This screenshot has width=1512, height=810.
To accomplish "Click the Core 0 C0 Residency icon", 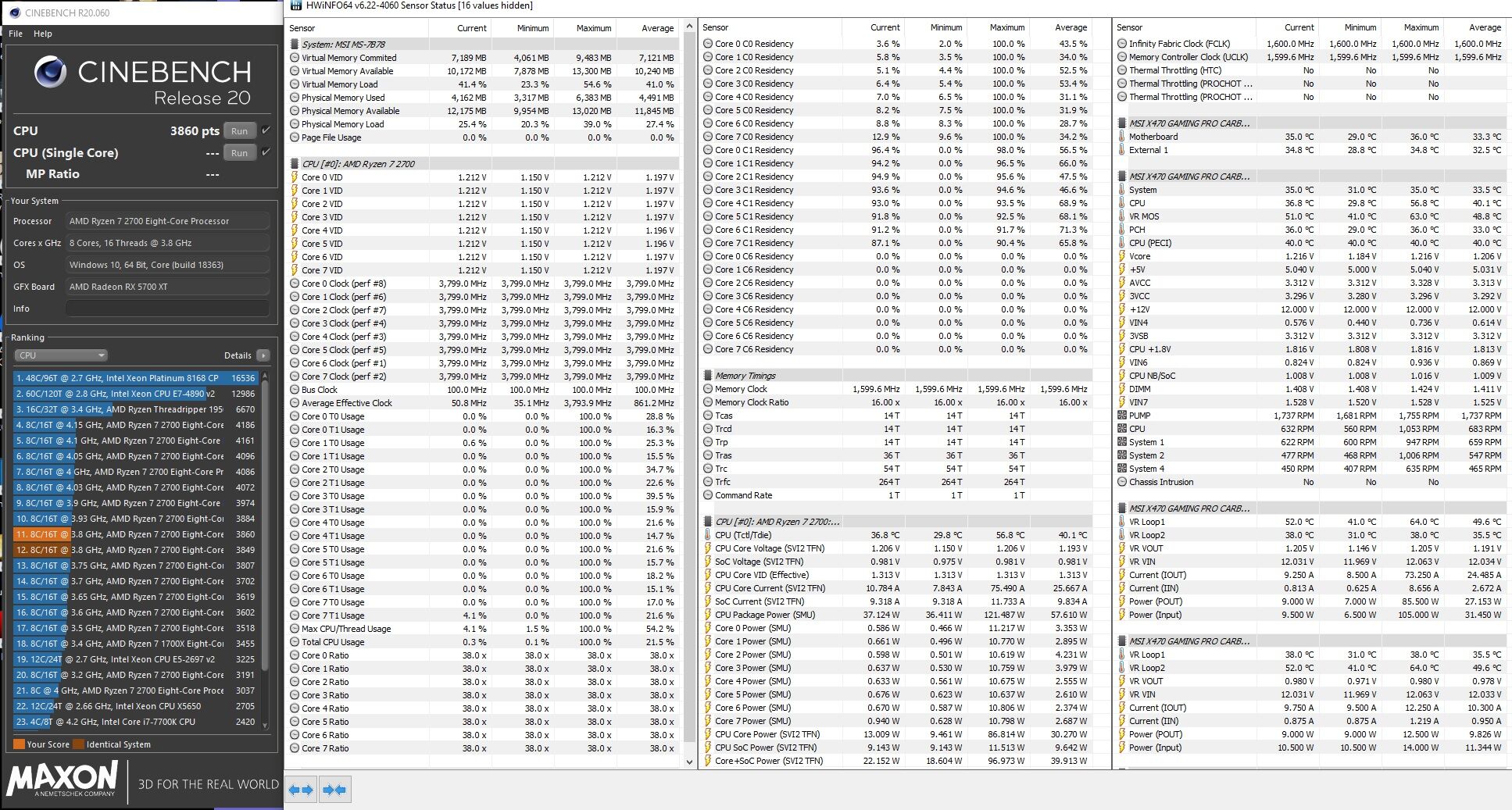I will click(708, 44).
